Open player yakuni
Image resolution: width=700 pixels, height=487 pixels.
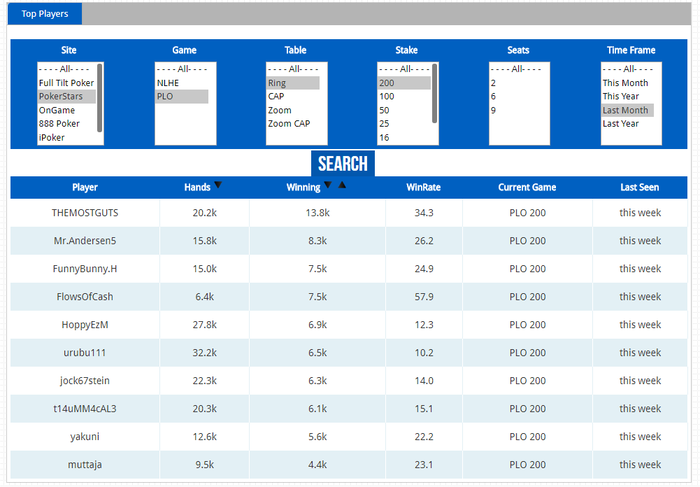pos(85,437)
